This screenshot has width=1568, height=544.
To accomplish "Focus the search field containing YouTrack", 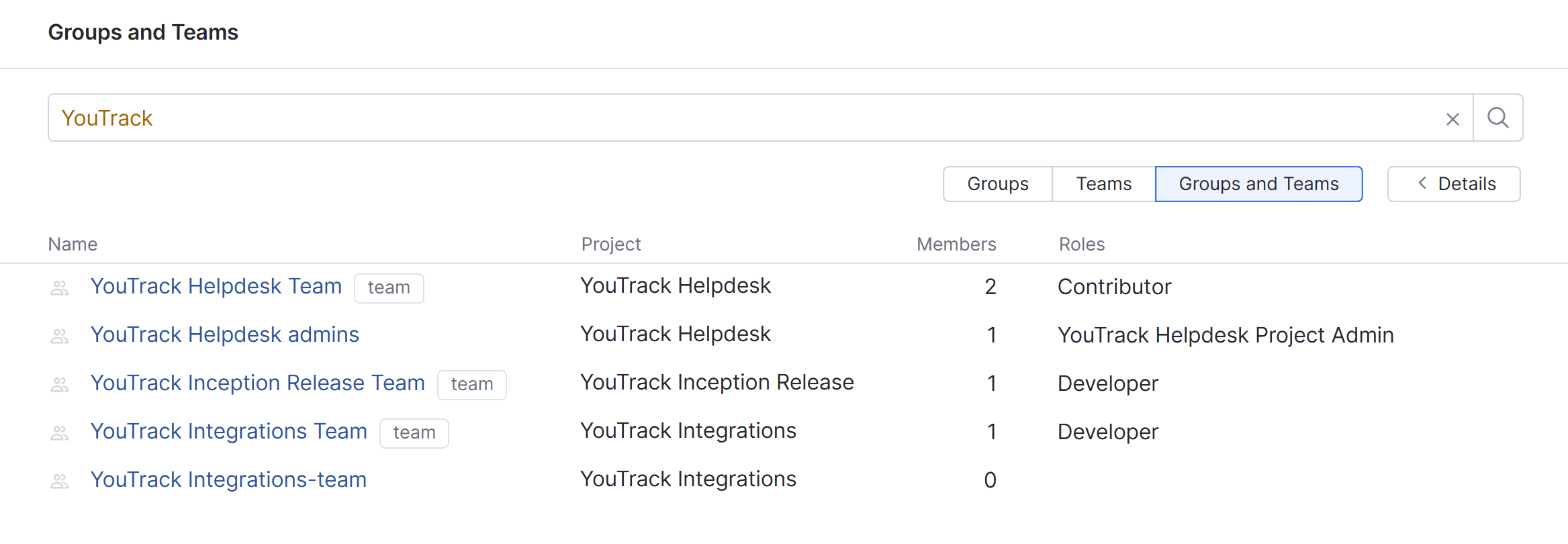I will tap(739, 118).
